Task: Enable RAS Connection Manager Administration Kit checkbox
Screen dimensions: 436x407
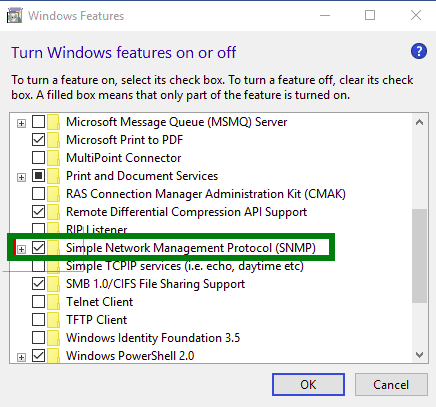Action: coord(38,194)
